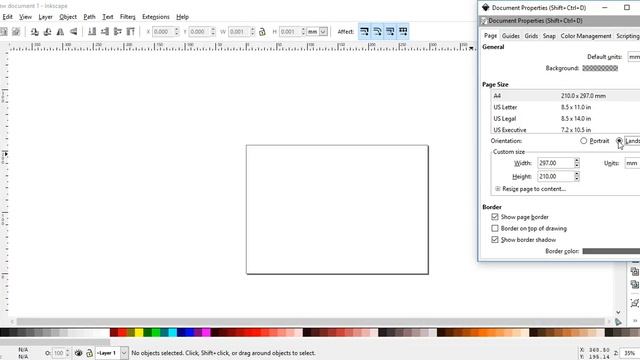The image size is (640, 360).
Task: Open the Text menu
Action: pyautogui.click(x=108, y=17)
